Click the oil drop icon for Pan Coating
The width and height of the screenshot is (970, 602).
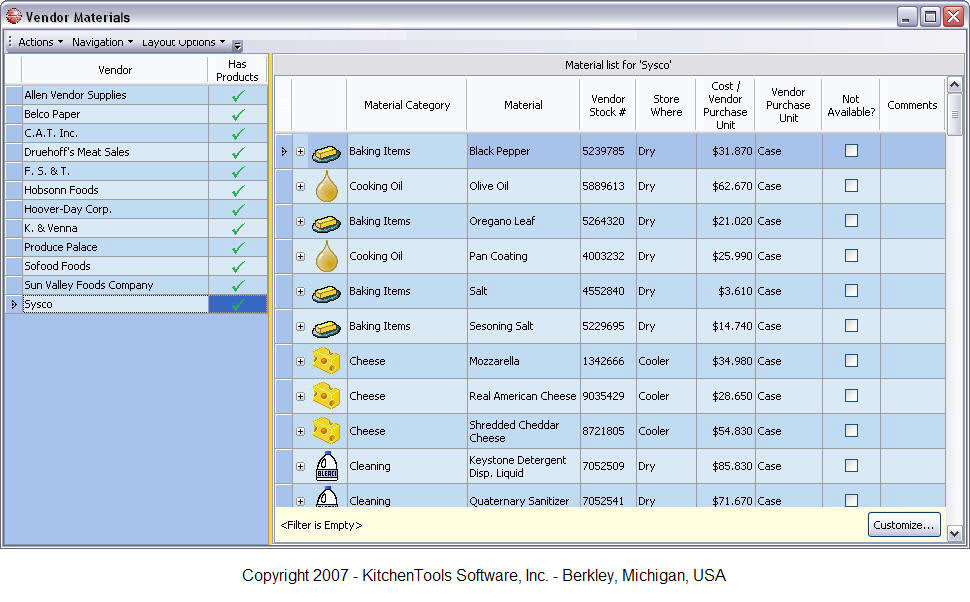pyautogui.click(x=327, y=256)
